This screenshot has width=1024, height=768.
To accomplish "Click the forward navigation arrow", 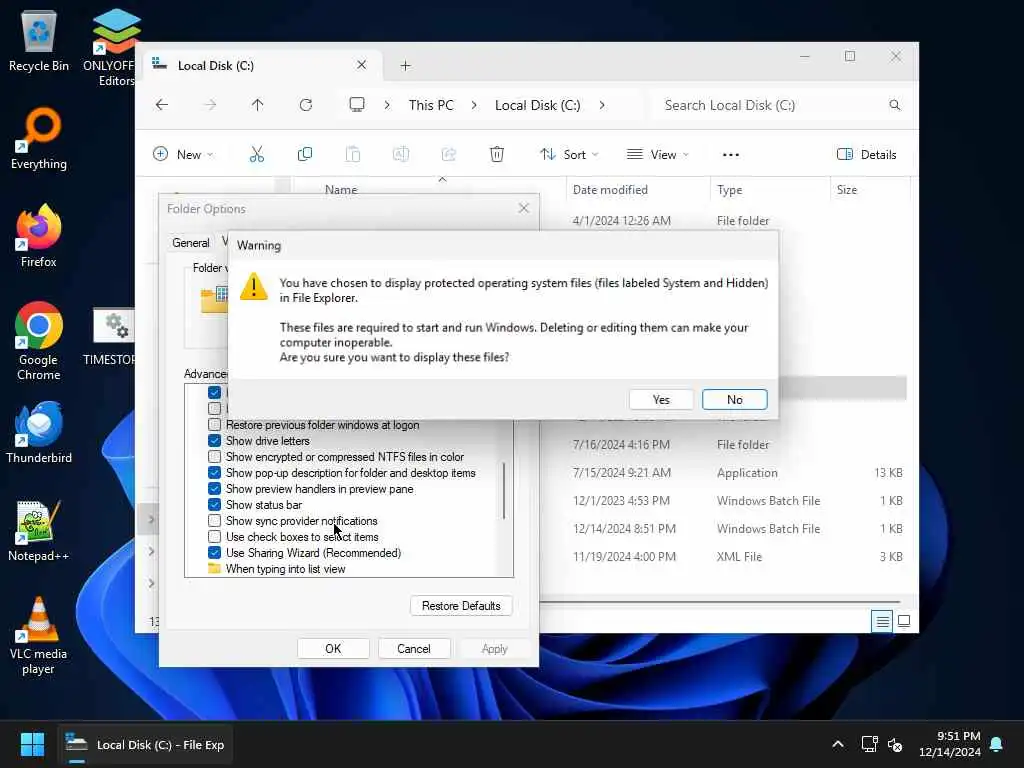I will pos(210,104).
